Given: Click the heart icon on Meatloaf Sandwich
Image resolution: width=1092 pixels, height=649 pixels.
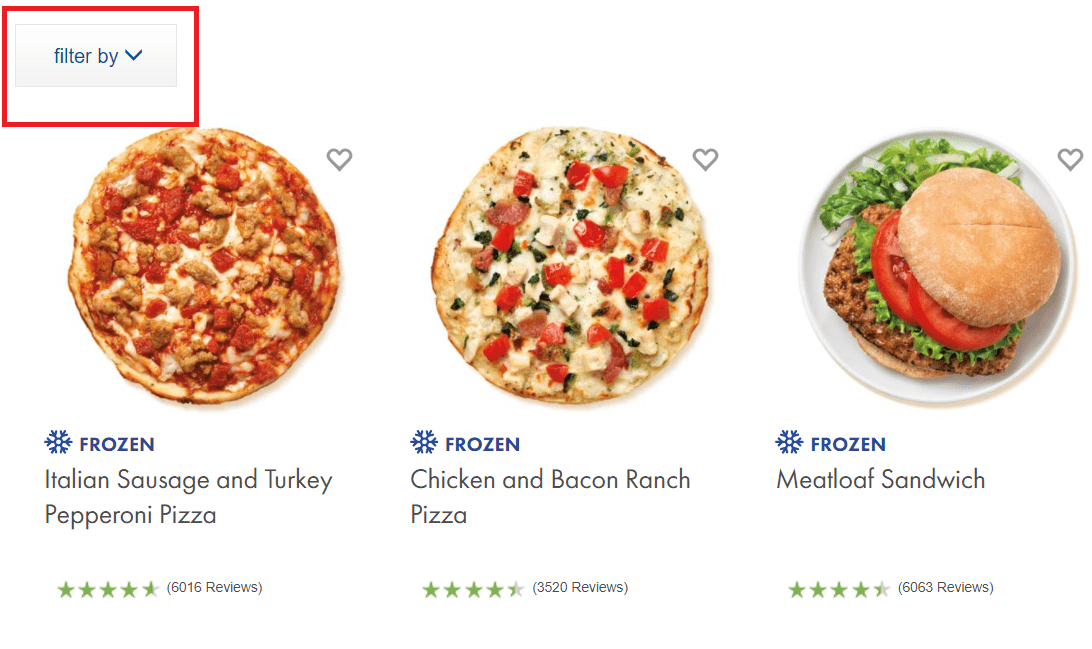Looking at the screenshot, I should [x=1070, y=159].
